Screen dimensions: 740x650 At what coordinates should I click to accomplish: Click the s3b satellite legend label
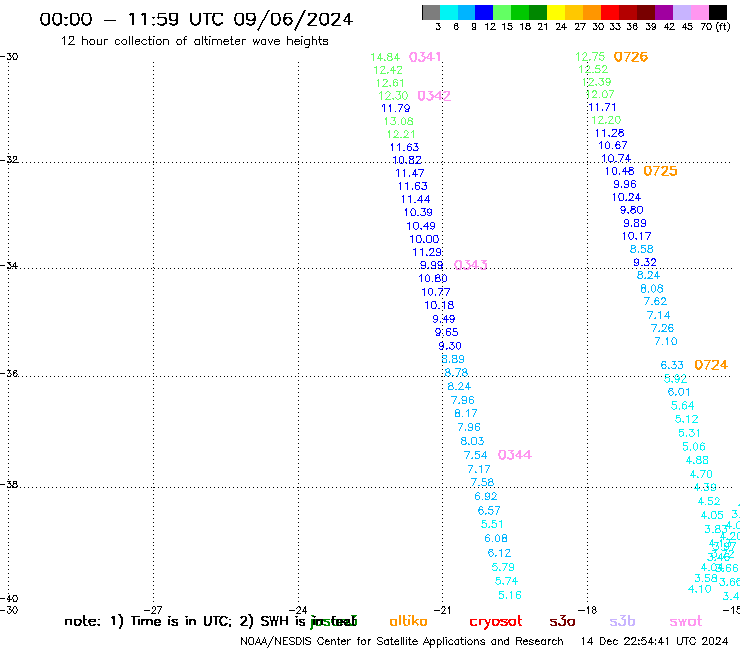pyautogui.click(x=622, y=621)
